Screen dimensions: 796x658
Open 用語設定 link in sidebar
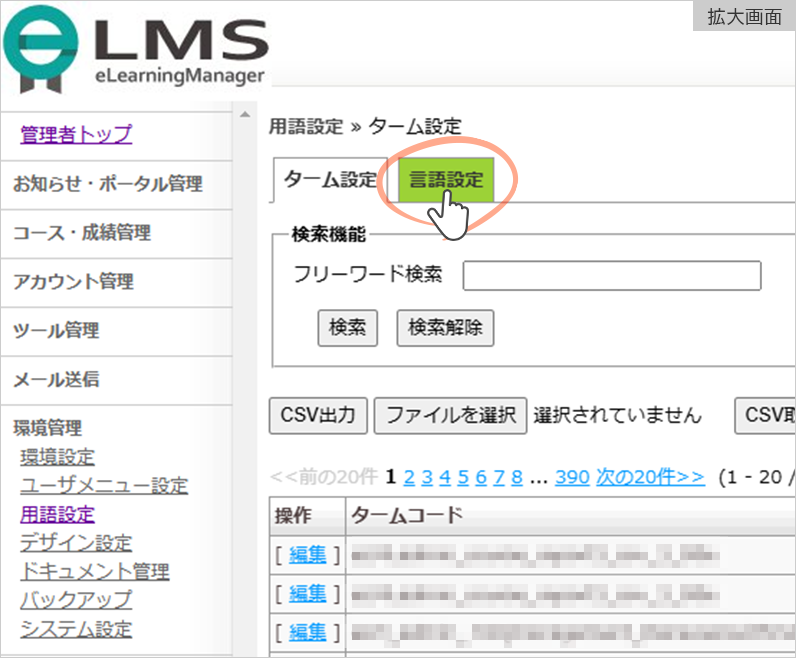(x=57, y=514)
